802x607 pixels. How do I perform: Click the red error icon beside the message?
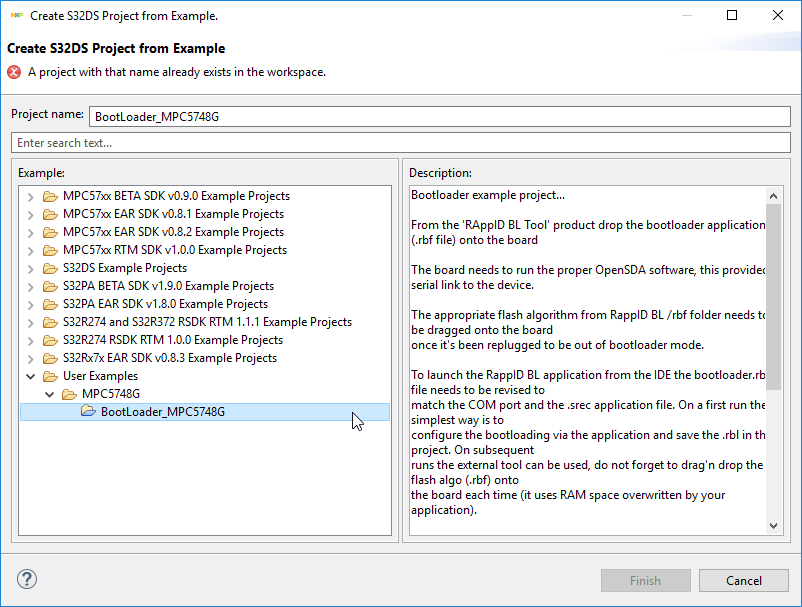(14, 72)
